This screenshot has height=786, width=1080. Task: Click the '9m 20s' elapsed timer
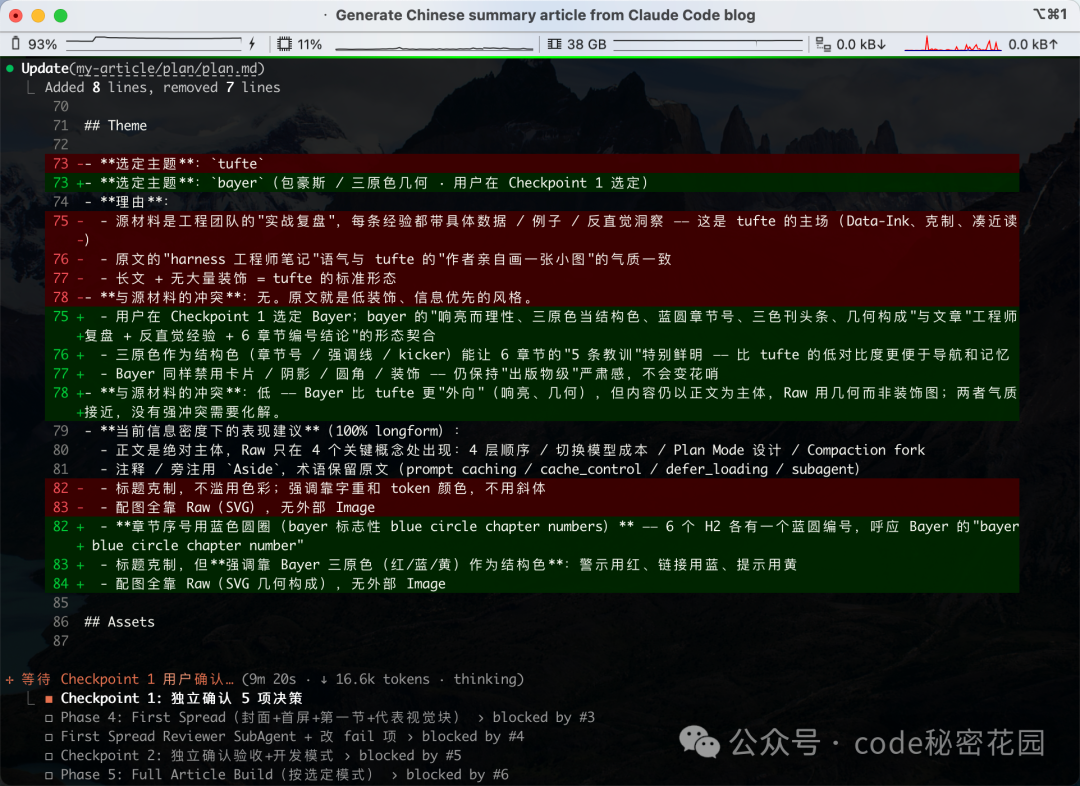(x=273, y=679)
